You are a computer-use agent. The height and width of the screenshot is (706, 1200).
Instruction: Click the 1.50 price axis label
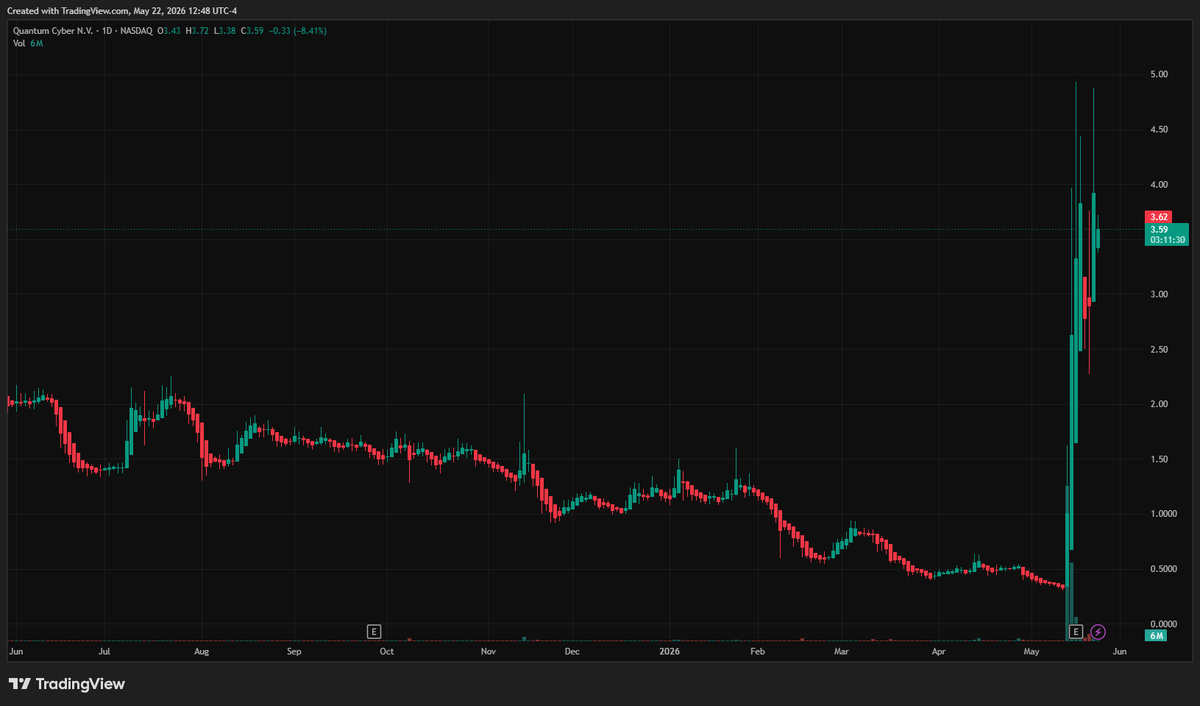[1160, 459]
